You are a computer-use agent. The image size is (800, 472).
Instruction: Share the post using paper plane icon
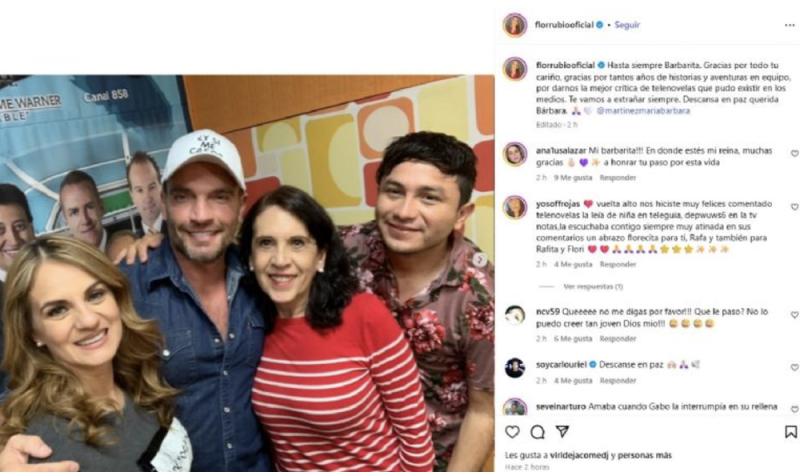[562, 432]
